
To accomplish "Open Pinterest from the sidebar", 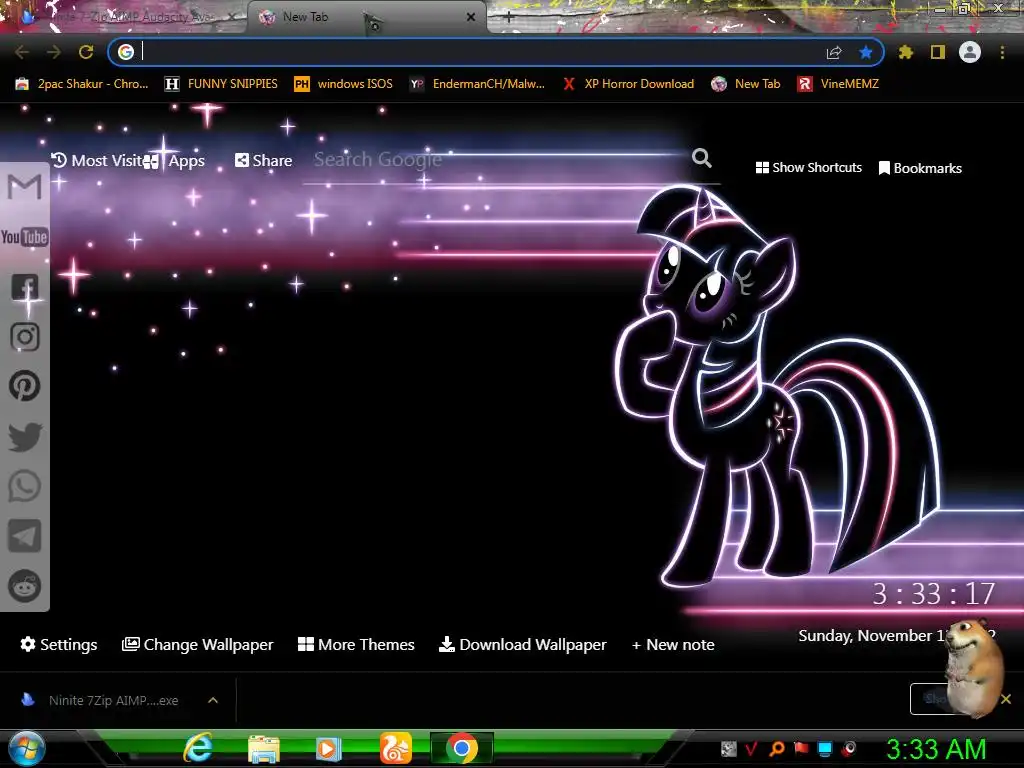I will click(x=25, y=386).
